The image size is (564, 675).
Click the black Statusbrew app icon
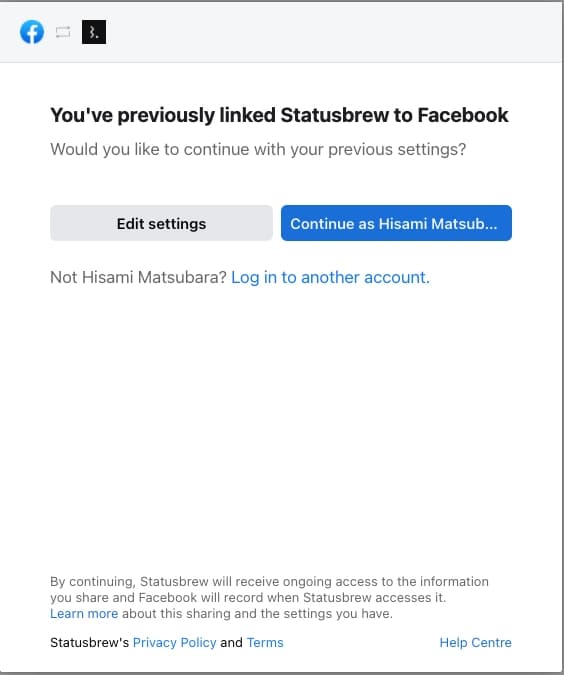(94, 32)
